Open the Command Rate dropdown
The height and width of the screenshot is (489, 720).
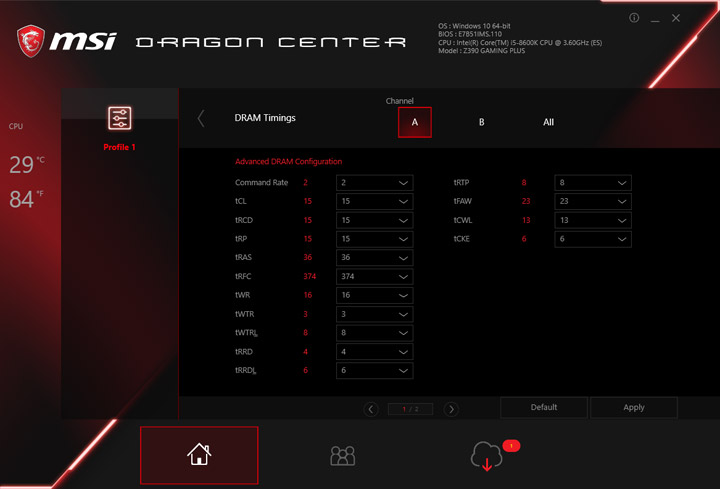[374, 183]
